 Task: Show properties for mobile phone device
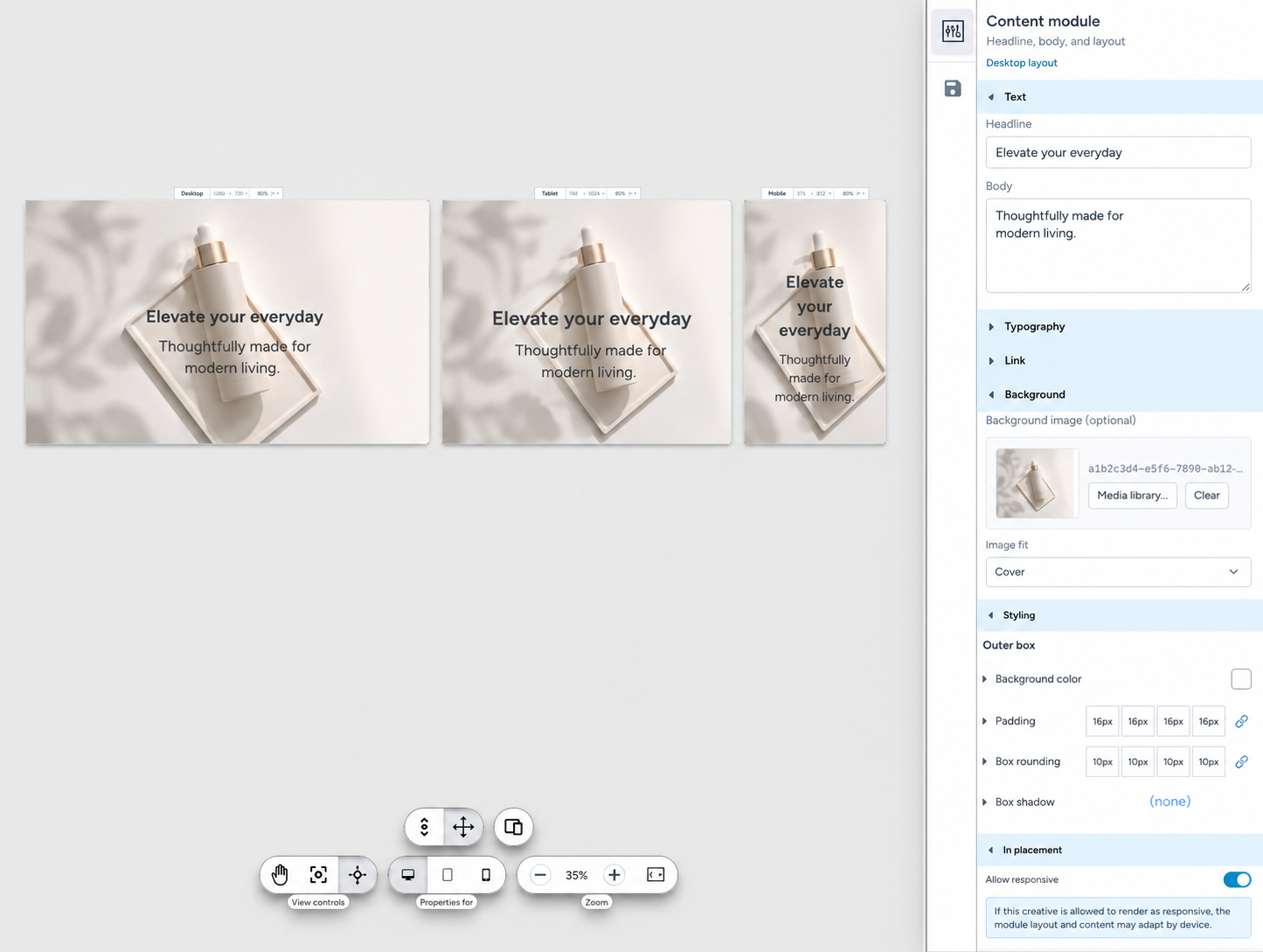click(x=486, y=874)
